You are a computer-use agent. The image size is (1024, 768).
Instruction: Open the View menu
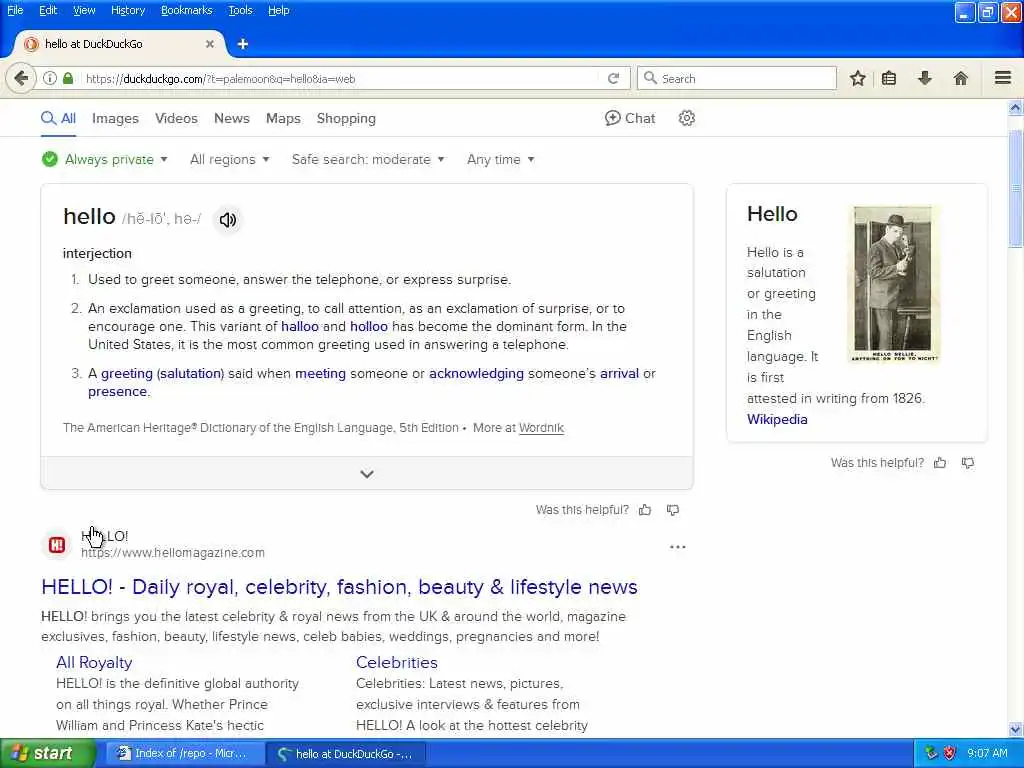coord(84,10)
